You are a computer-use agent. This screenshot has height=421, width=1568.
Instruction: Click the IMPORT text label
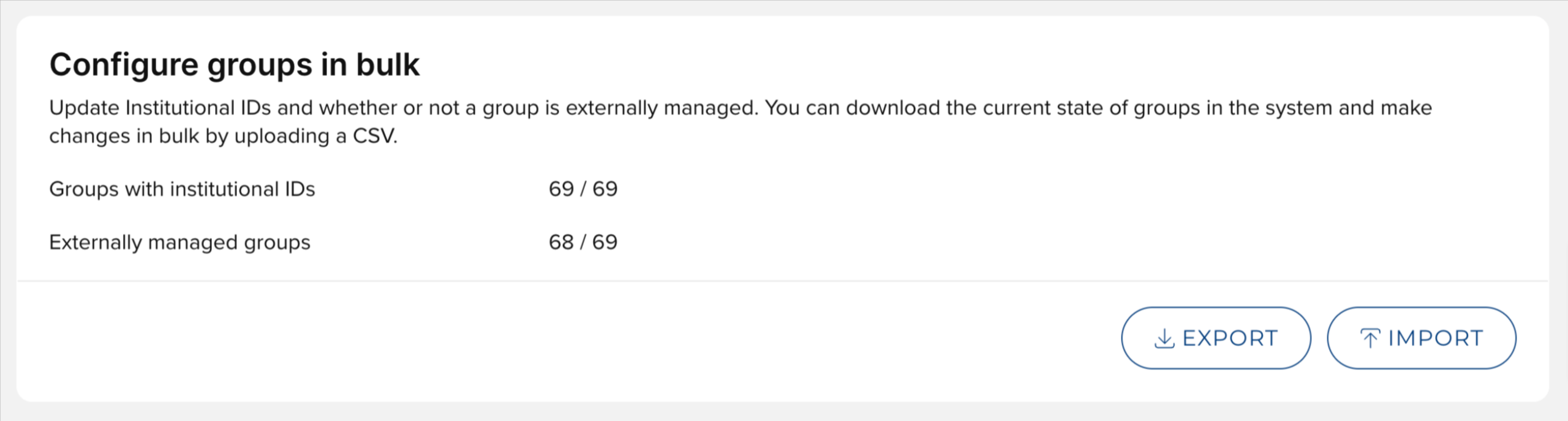coord(1436,338)
